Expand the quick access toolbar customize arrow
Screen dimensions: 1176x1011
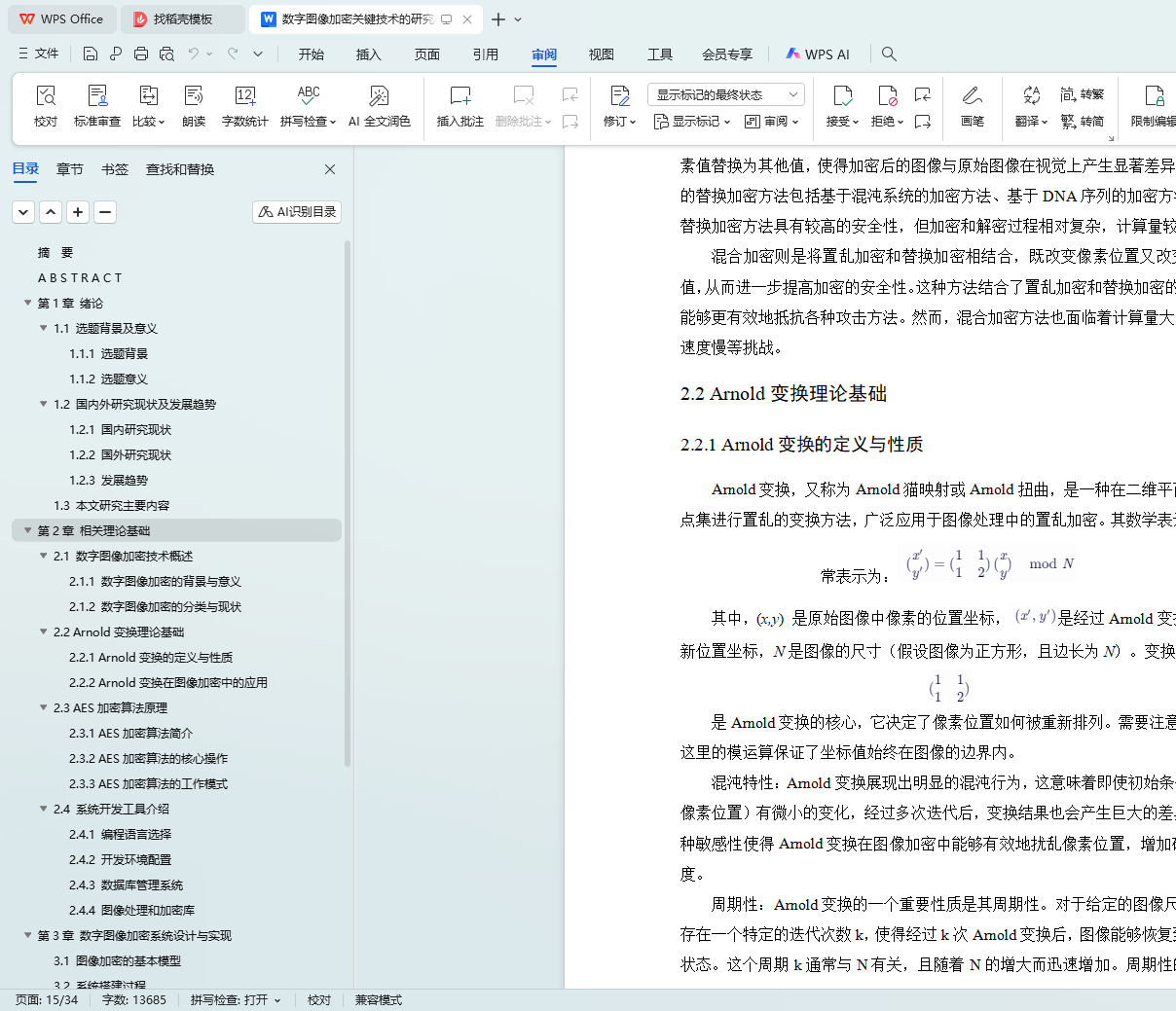pos(258,54)
